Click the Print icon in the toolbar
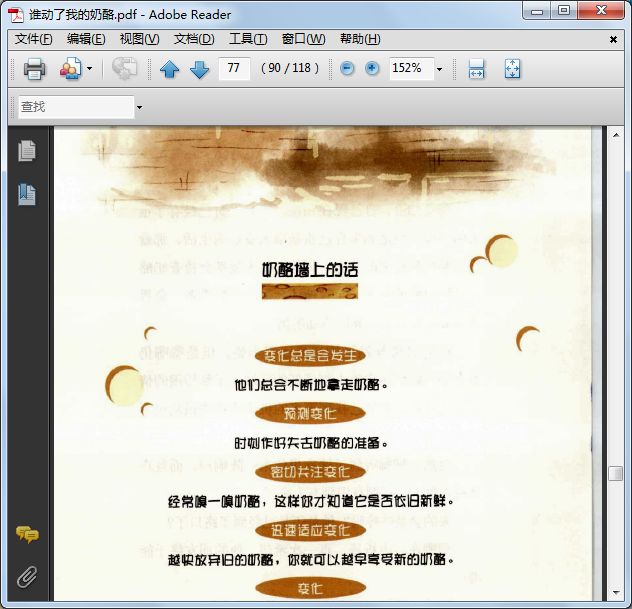 click(34, 69)
